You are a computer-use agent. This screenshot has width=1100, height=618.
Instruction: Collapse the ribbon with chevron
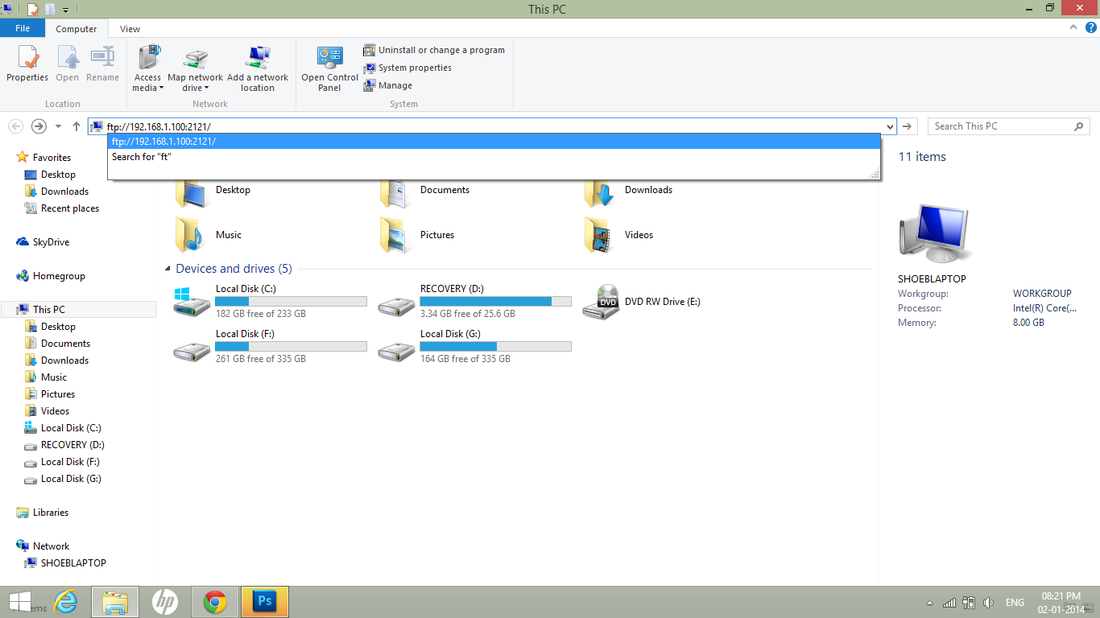(x=1073, y=28)
